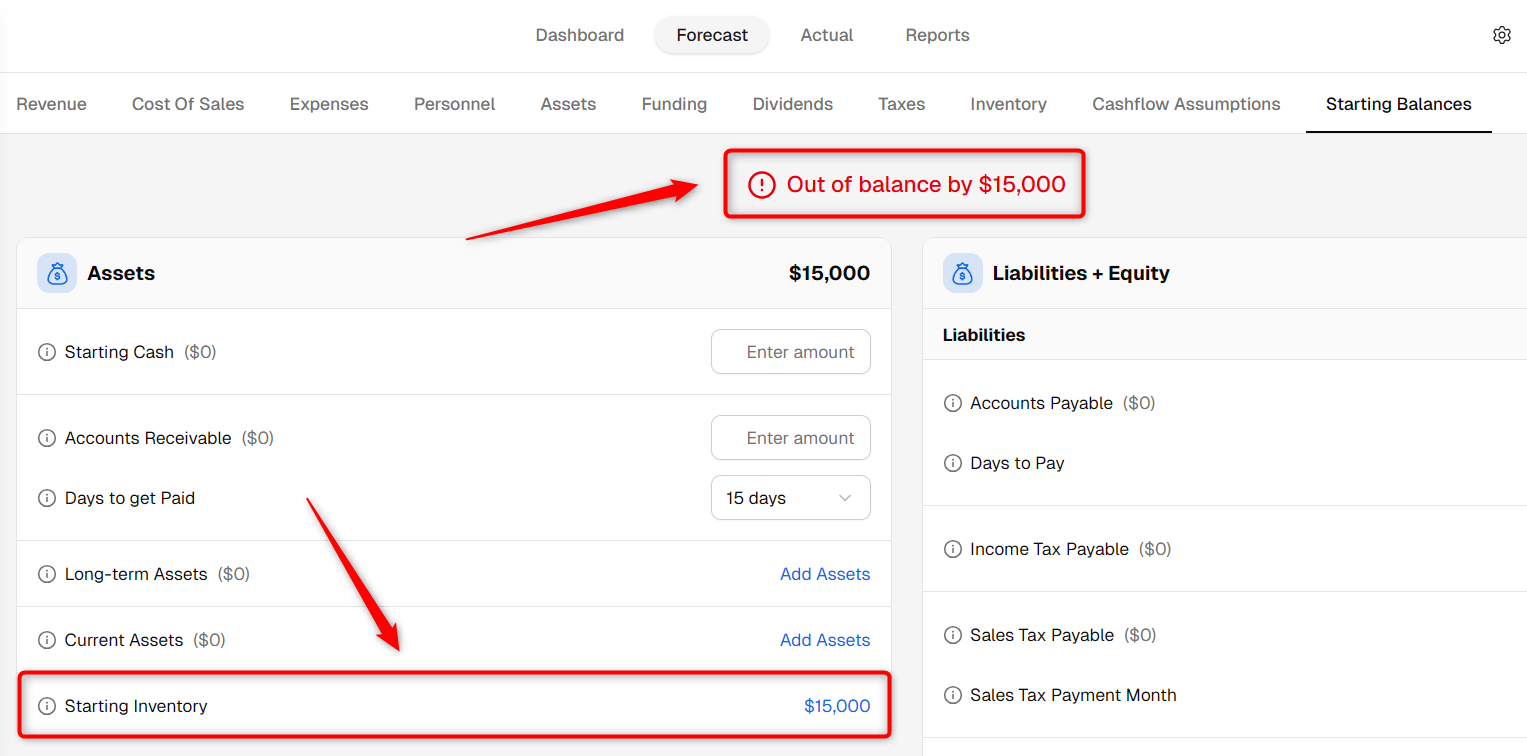Click Add Assets link for Current Assets
Image resolution: width=1527 pixels, height=756 pixels.
[825, 640]
